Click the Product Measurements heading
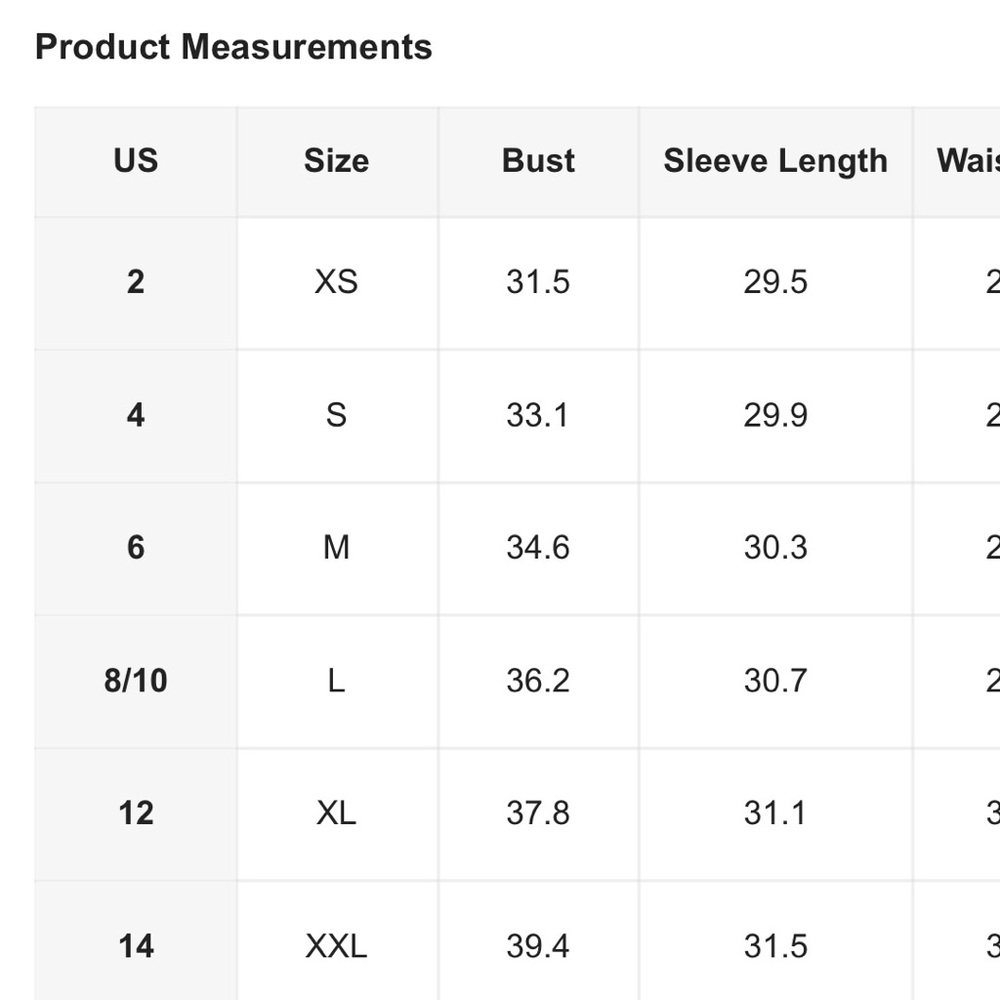Viewport: 1000px width, 1000px height. (233, 47)
